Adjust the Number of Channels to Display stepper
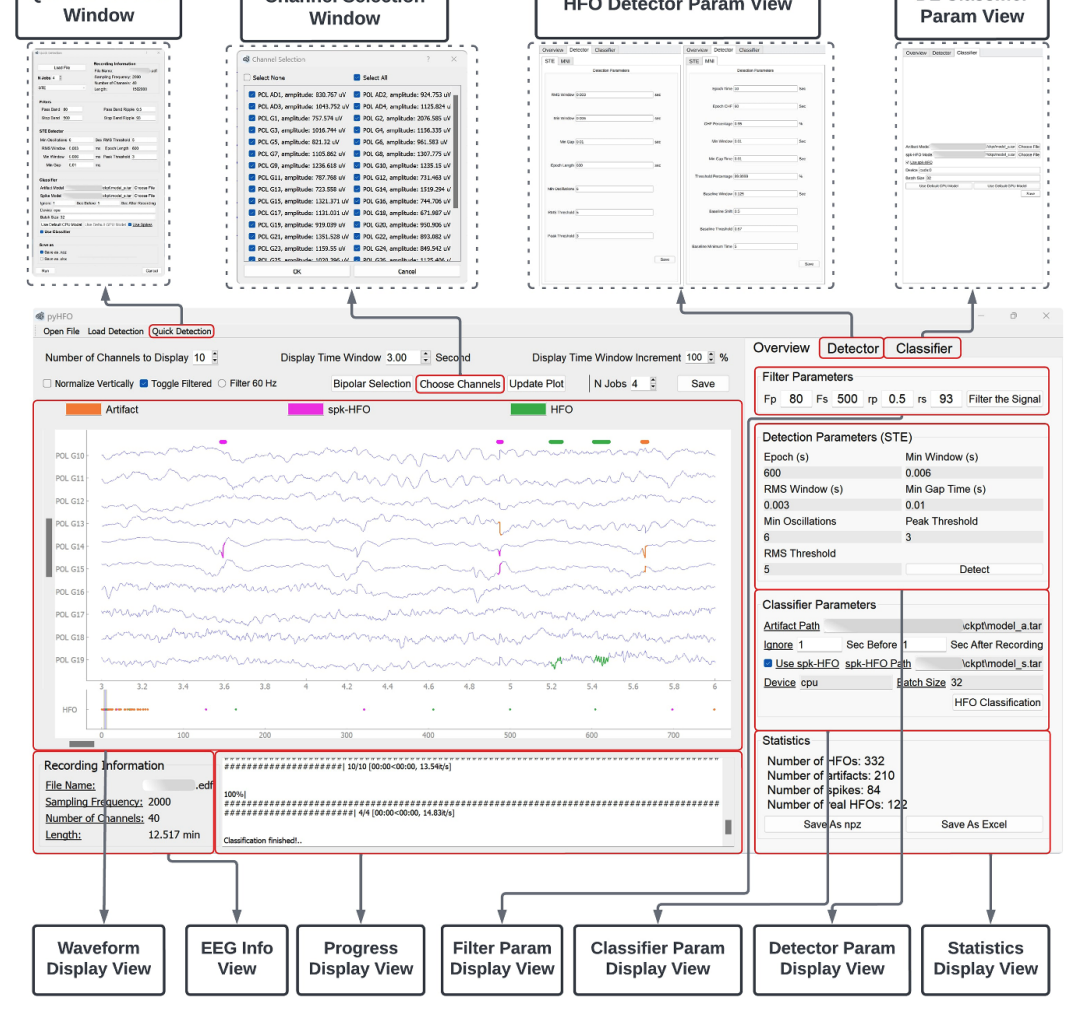The image size is (1082, 1010). point(215,357)
